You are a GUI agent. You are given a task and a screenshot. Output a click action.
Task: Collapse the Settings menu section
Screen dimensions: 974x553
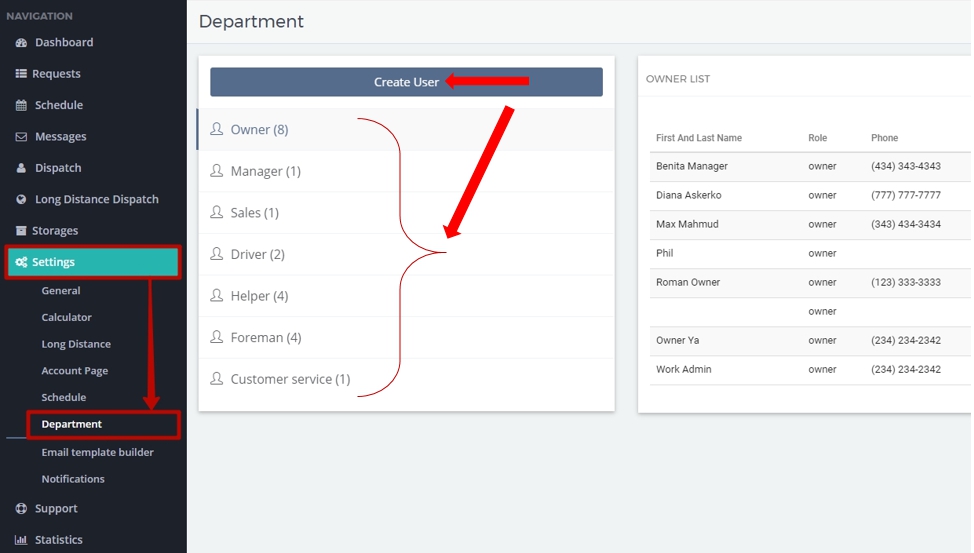(x=93, y=262)
